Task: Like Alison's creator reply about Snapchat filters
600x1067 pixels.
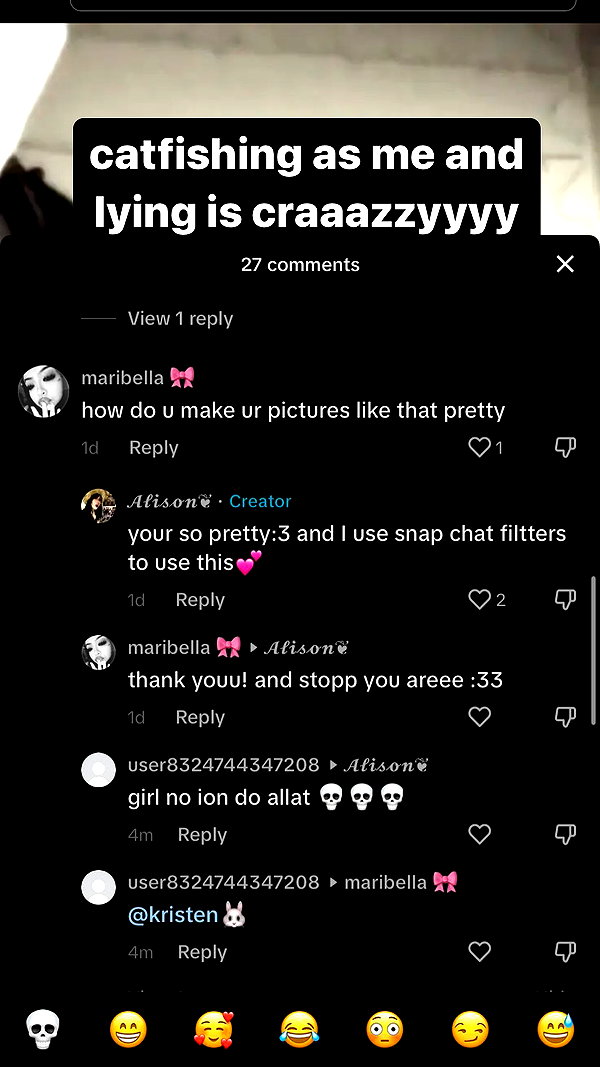Action: point(480,600)
